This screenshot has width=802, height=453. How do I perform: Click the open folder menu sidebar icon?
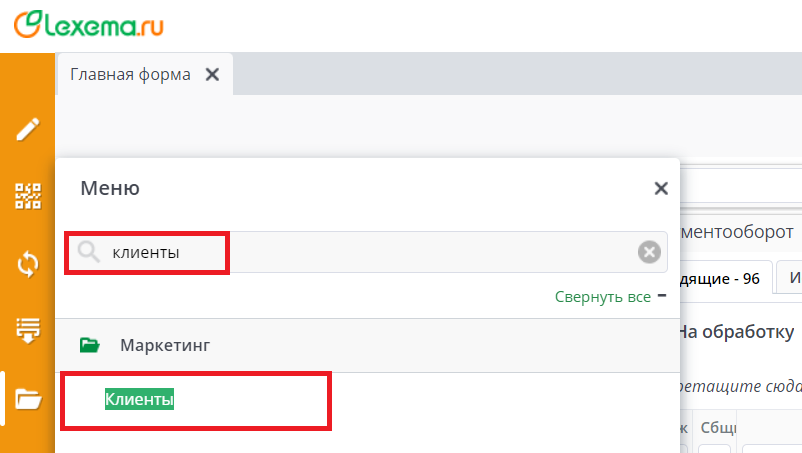[x=28, y=399]
